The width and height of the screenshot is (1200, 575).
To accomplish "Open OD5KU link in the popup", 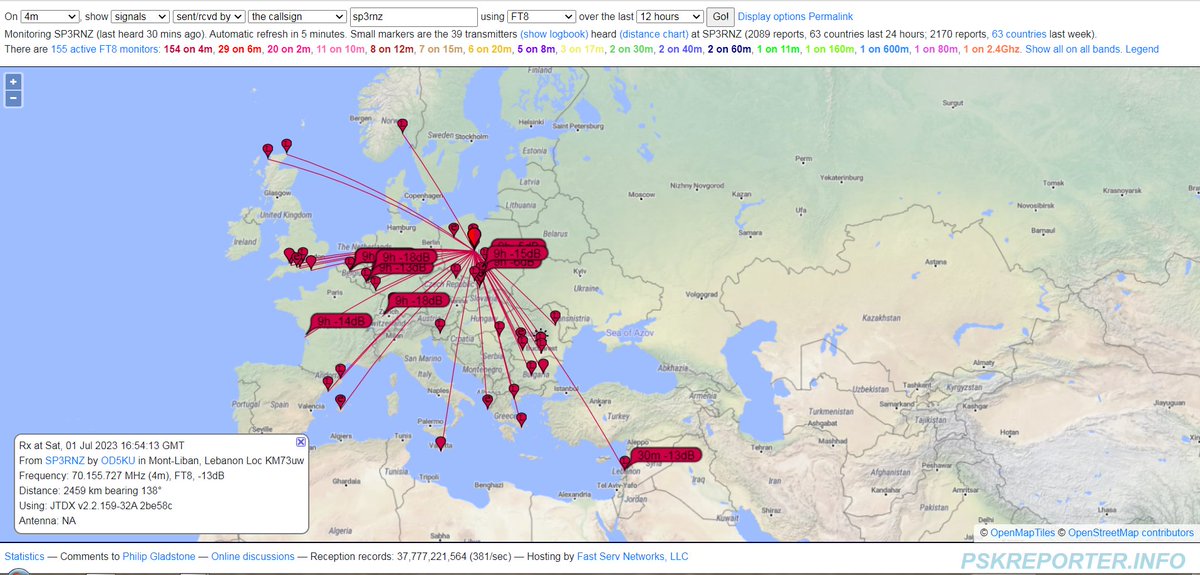I will click(x=120, y=460).
